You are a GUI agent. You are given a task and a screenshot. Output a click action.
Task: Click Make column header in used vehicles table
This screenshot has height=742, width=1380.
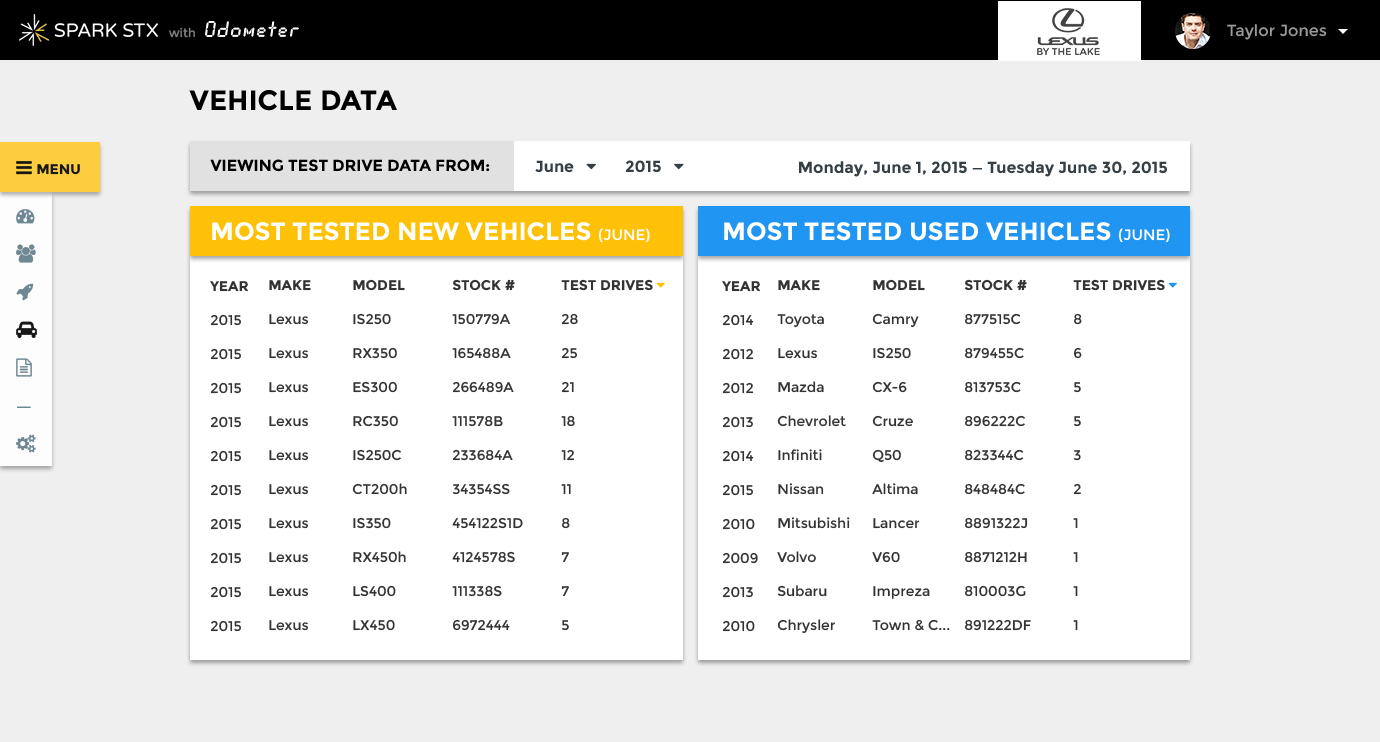(799, 285)
